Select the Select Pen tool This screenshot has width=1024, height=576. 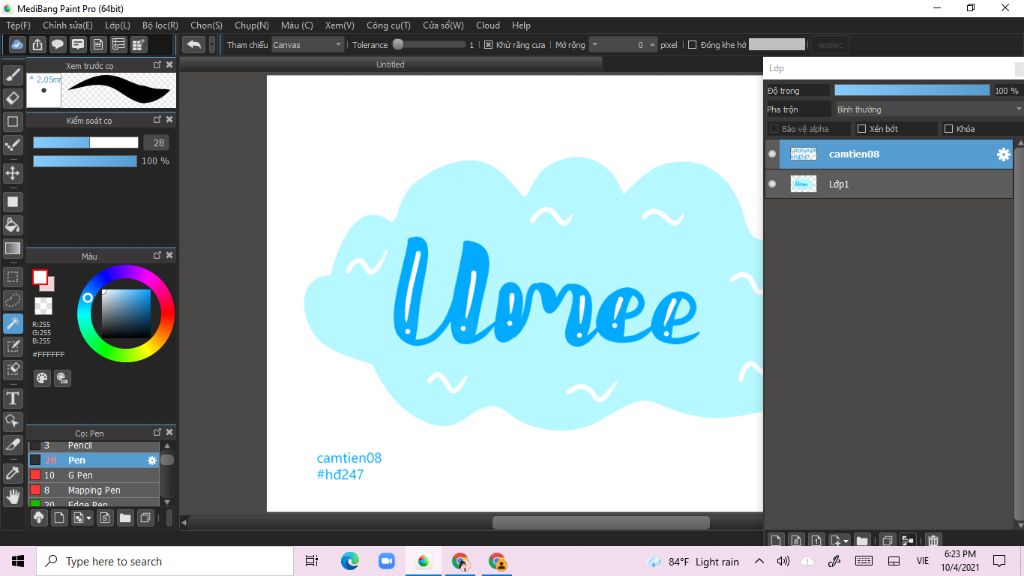click(x=12, y=346)
